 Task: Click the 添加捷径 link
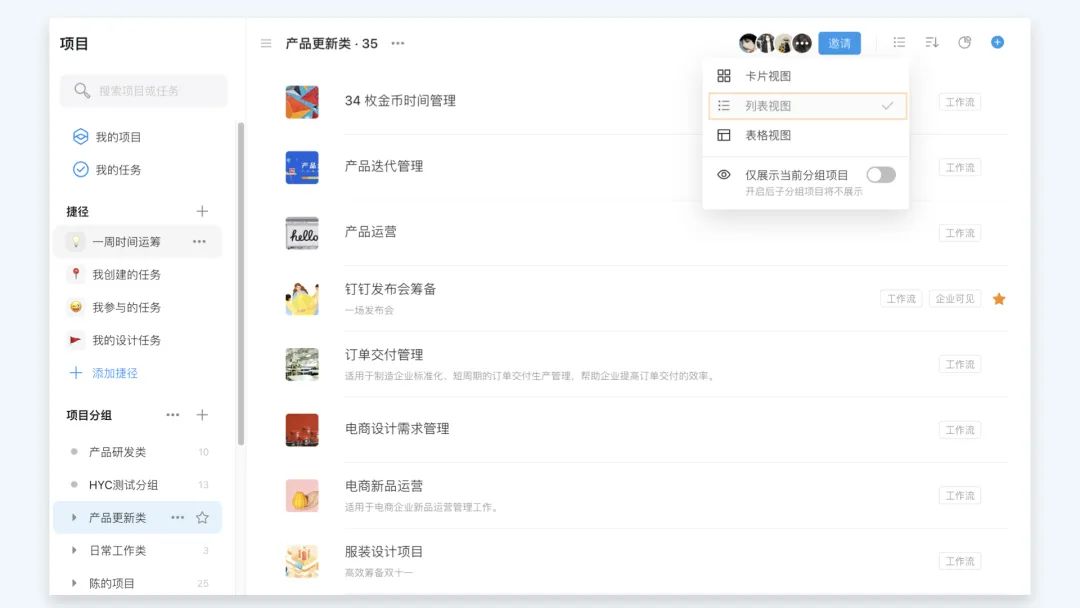[x=114, y=373]
